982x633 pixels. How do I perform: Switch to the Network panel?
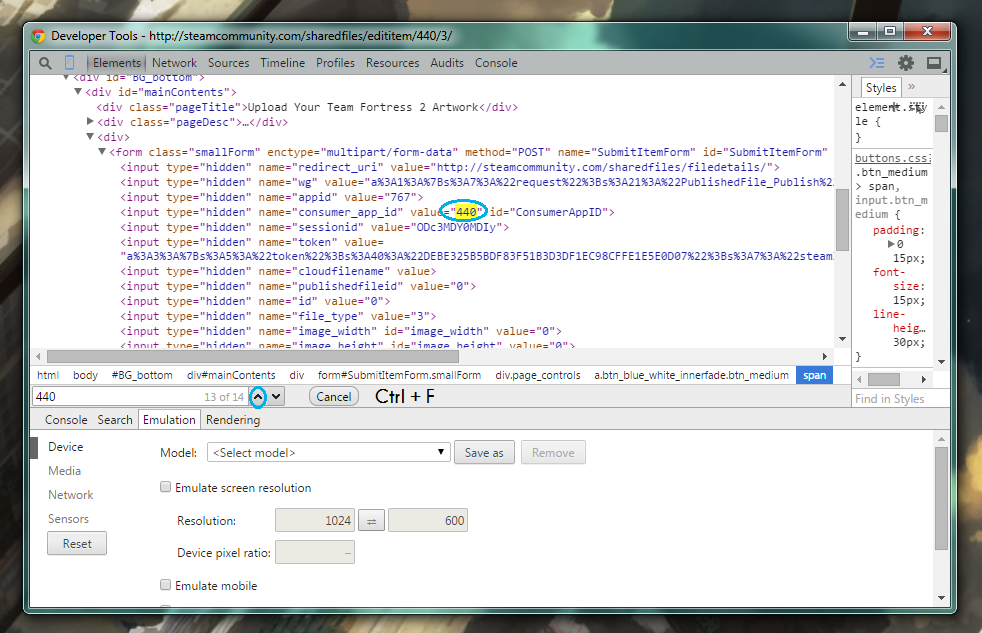(x=174, y=63)
